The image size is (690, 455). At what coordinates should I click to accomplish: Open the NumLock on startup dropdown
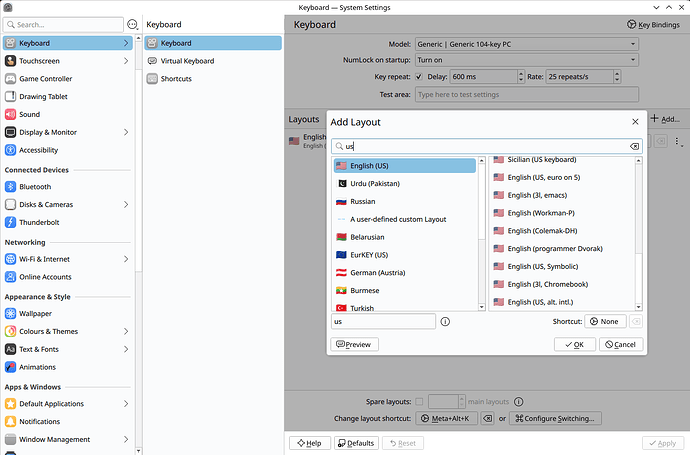pos(526,60)
